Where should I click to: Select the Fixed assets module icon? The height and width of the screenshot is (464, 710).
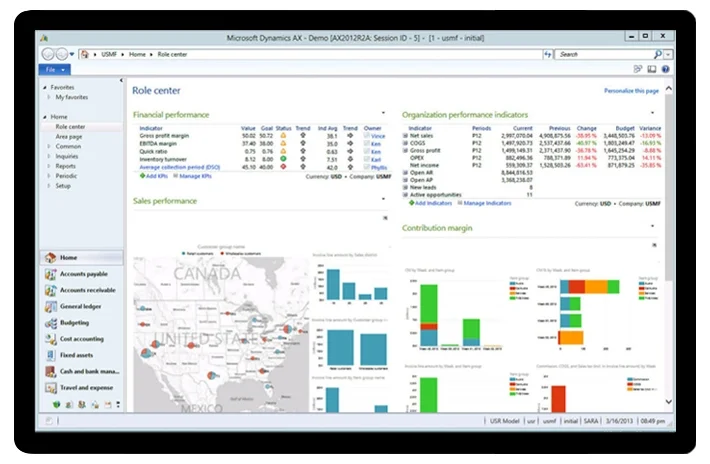click(x=50, y=355)
